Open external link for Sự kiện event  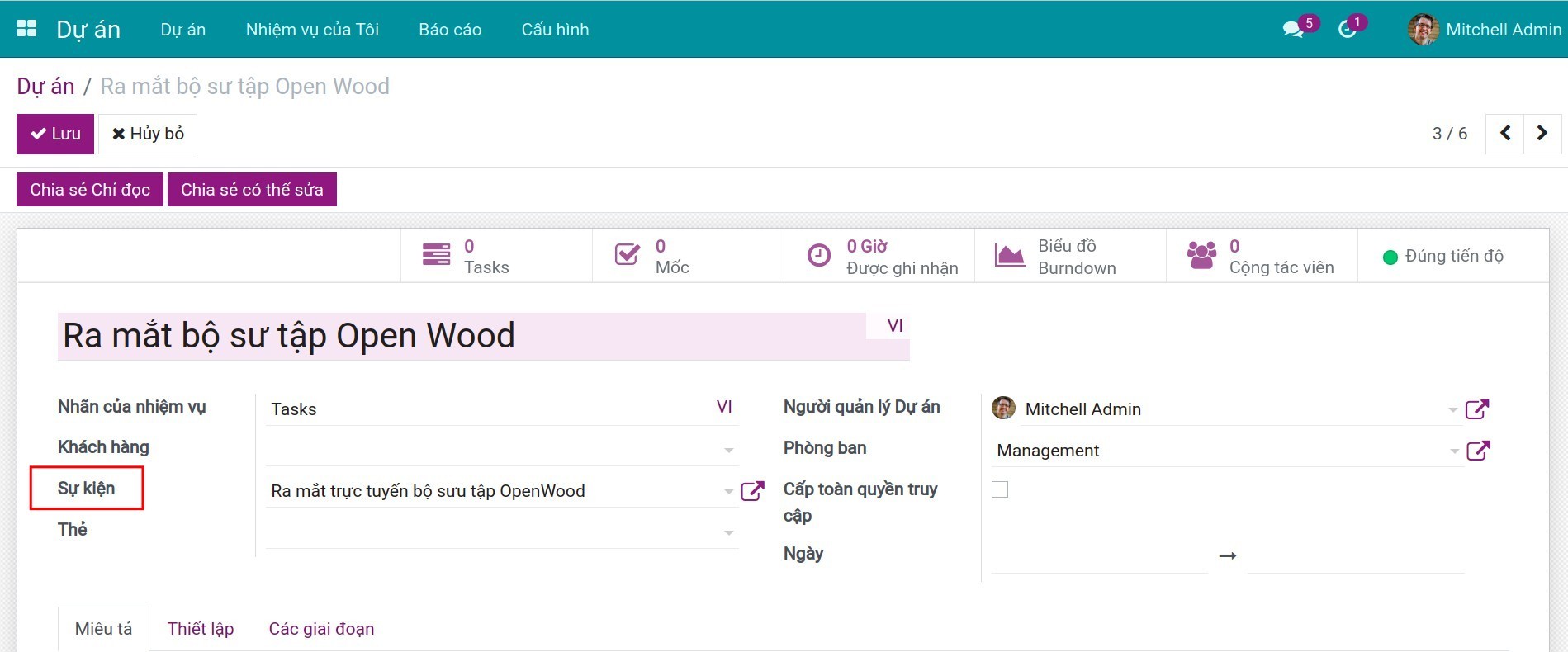(752, 491)
